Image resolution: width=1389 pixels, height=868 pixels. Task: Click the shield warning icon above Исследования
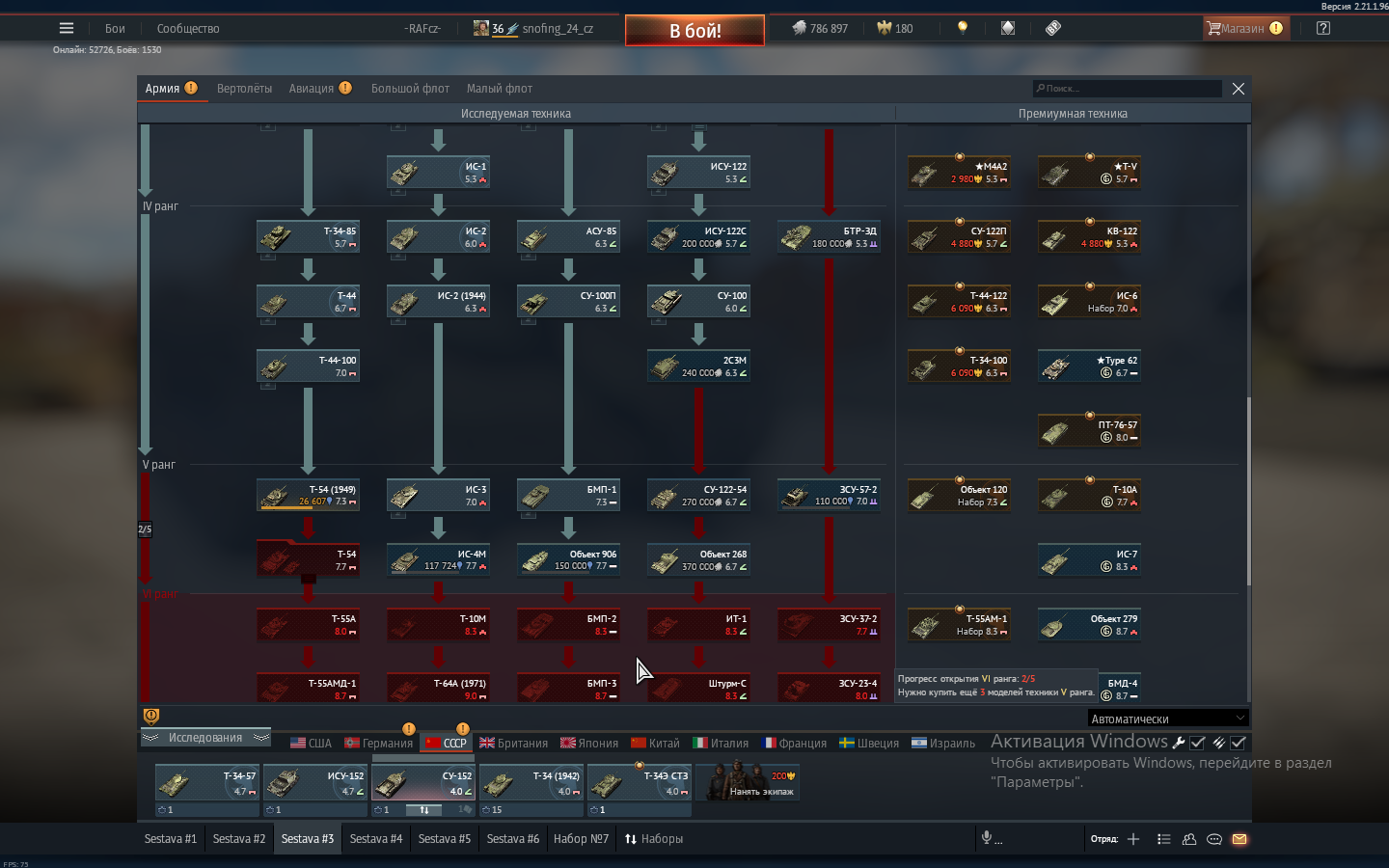[x=151, y=716]
